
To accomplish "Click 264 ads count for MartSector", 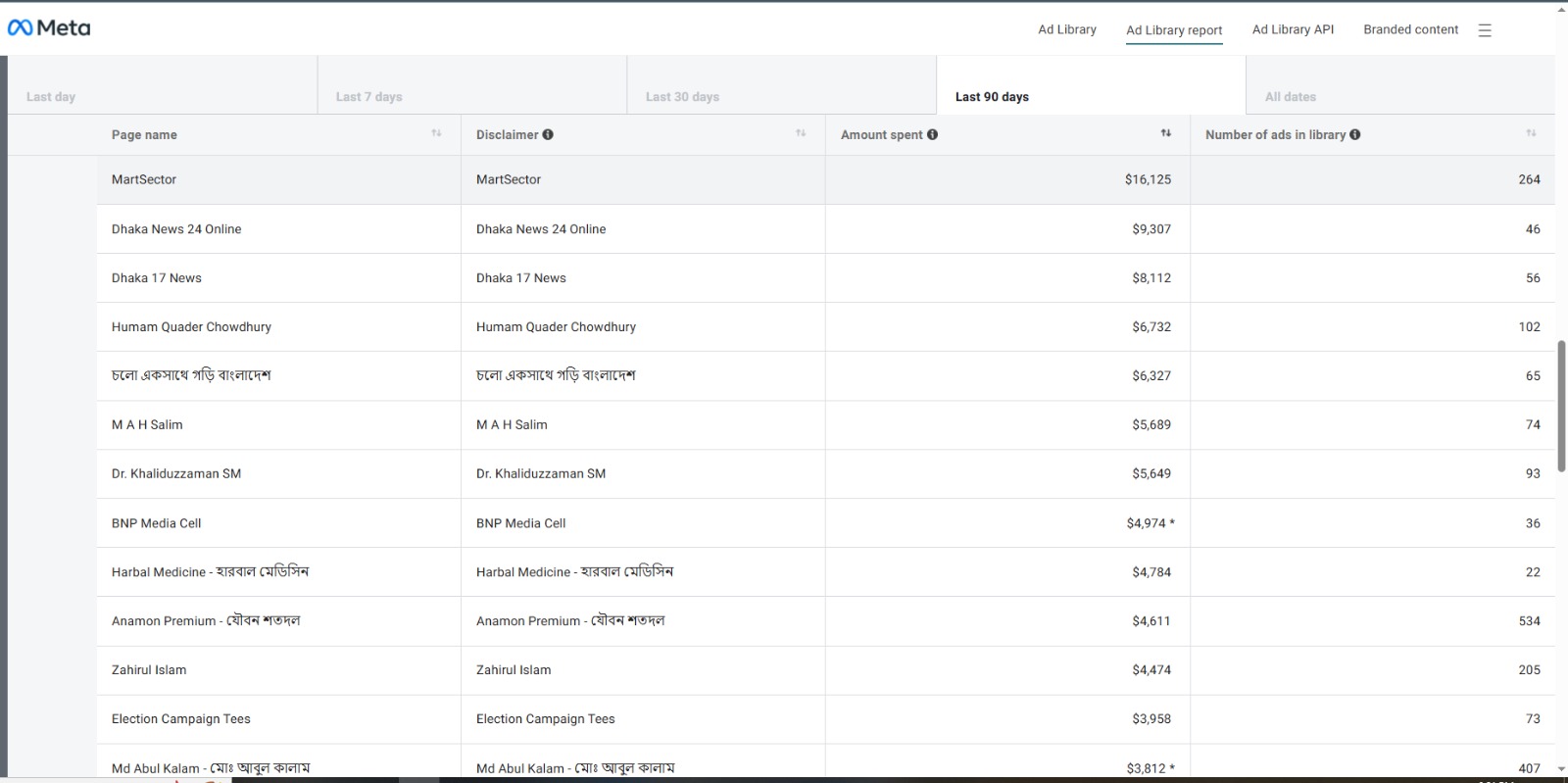I will [1530, 179].
